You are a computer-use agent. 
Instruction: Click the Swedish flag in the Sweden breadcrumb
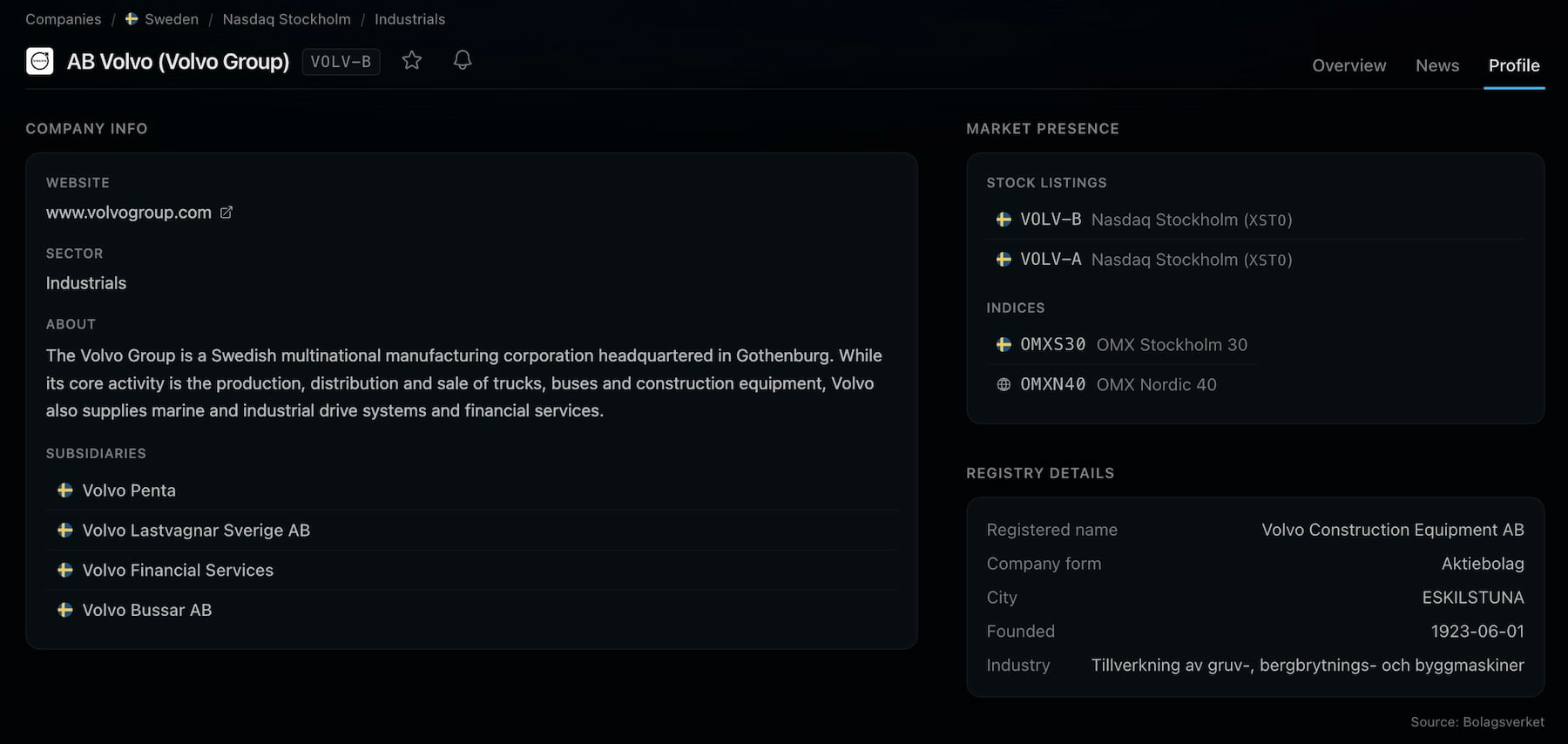[x=132, y=18]
